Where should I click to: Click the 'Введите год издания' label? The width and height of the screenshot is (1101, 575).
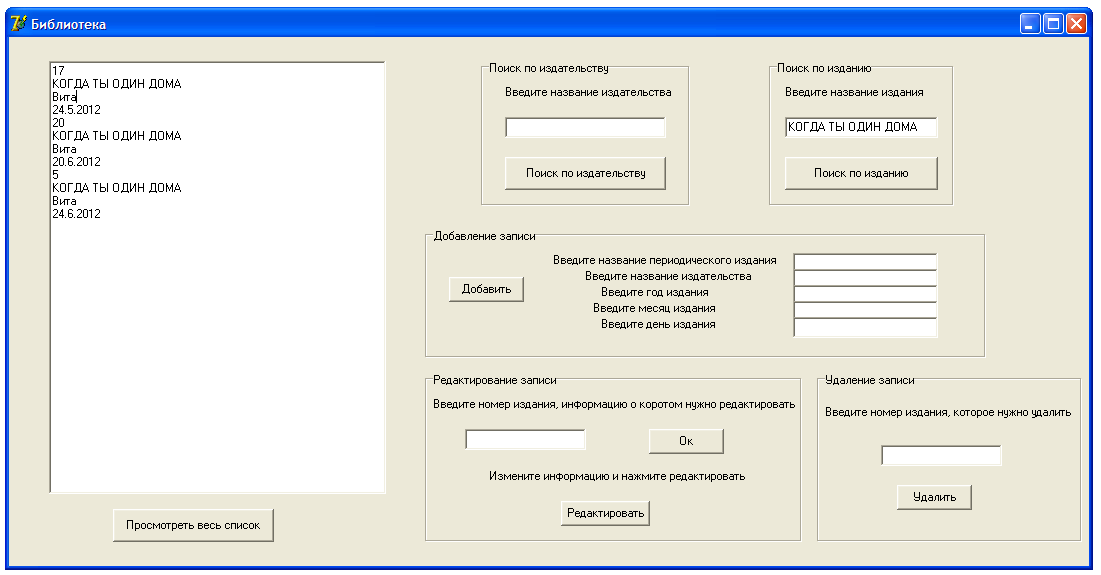[x=654, y=292]
